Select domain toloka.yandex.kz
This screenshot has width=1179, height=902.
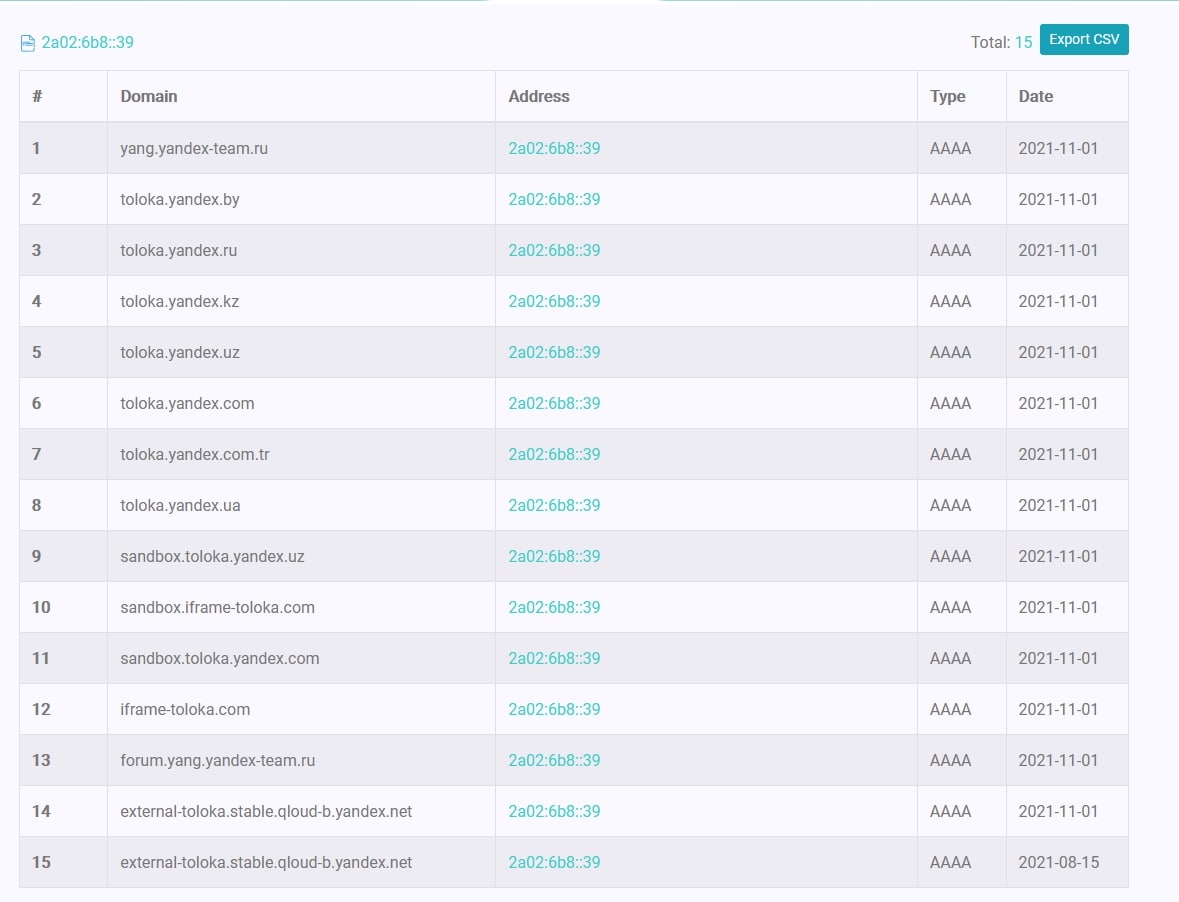tap(180, 301)
